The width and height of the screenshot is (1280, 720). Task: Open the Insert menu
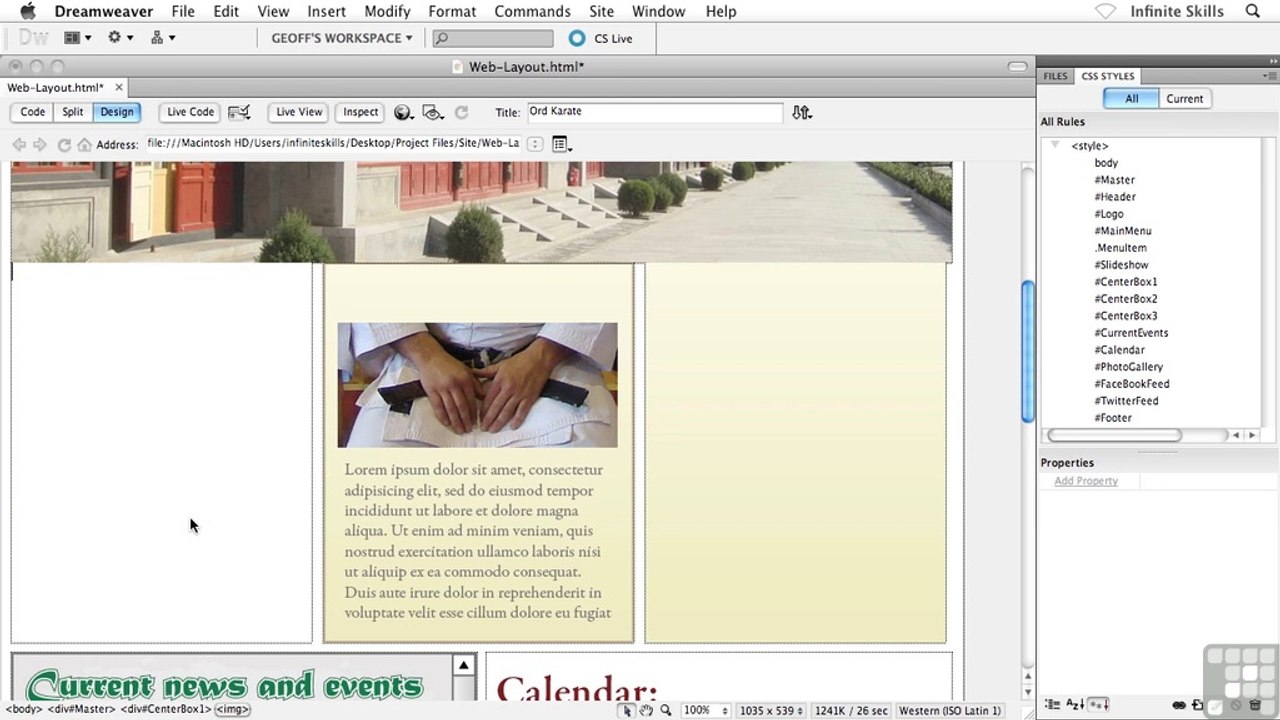tap(326, 11)
